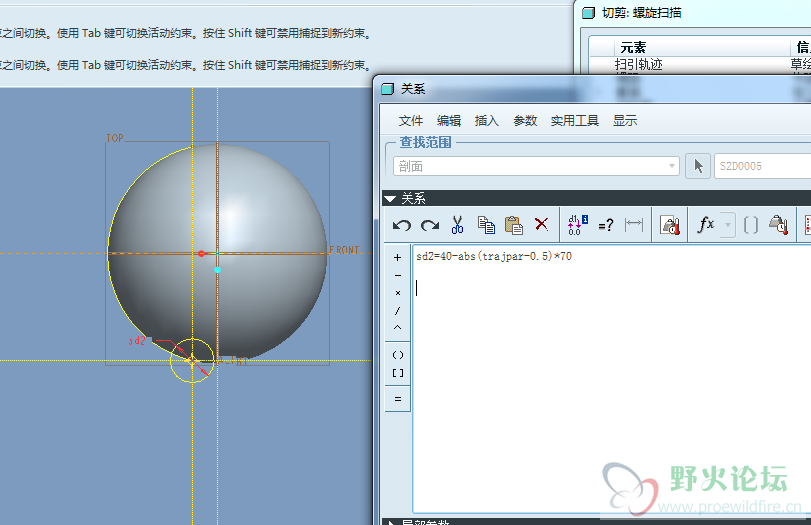811x525 pixels.
Task: Insert a plus operator from side panel
Action: tap(397, 257)
